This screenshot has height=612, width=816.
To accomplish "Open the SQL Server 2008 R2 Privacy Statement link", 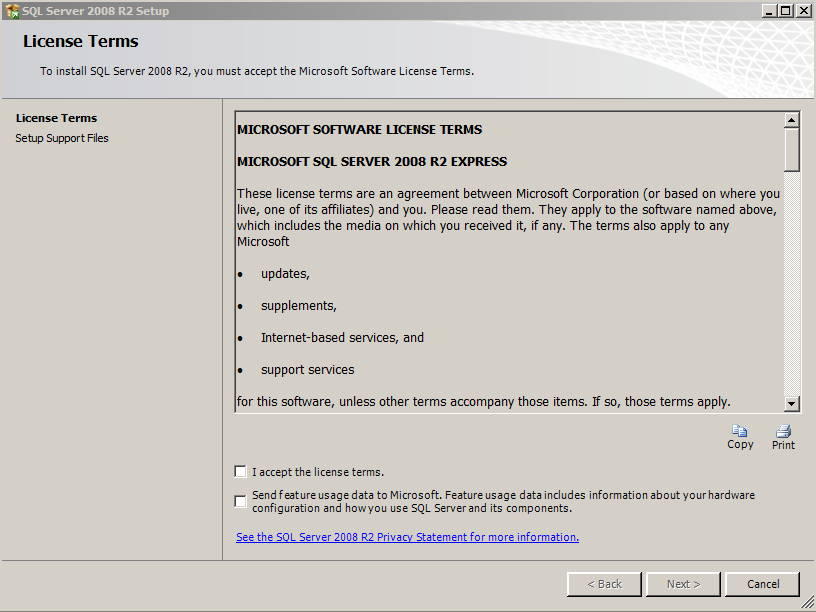I will tap(407, 537).
